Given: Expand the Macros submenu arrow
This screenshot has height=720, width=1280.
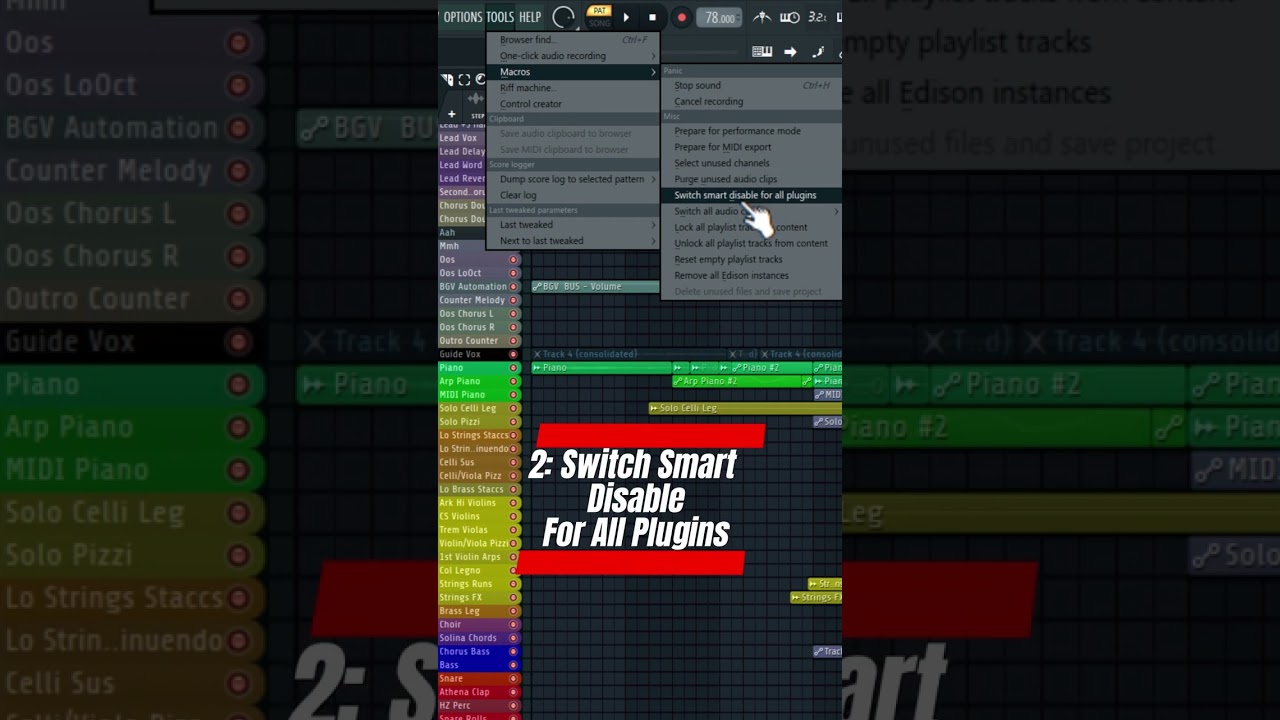Looking at the screenshot, I should 653,72.
